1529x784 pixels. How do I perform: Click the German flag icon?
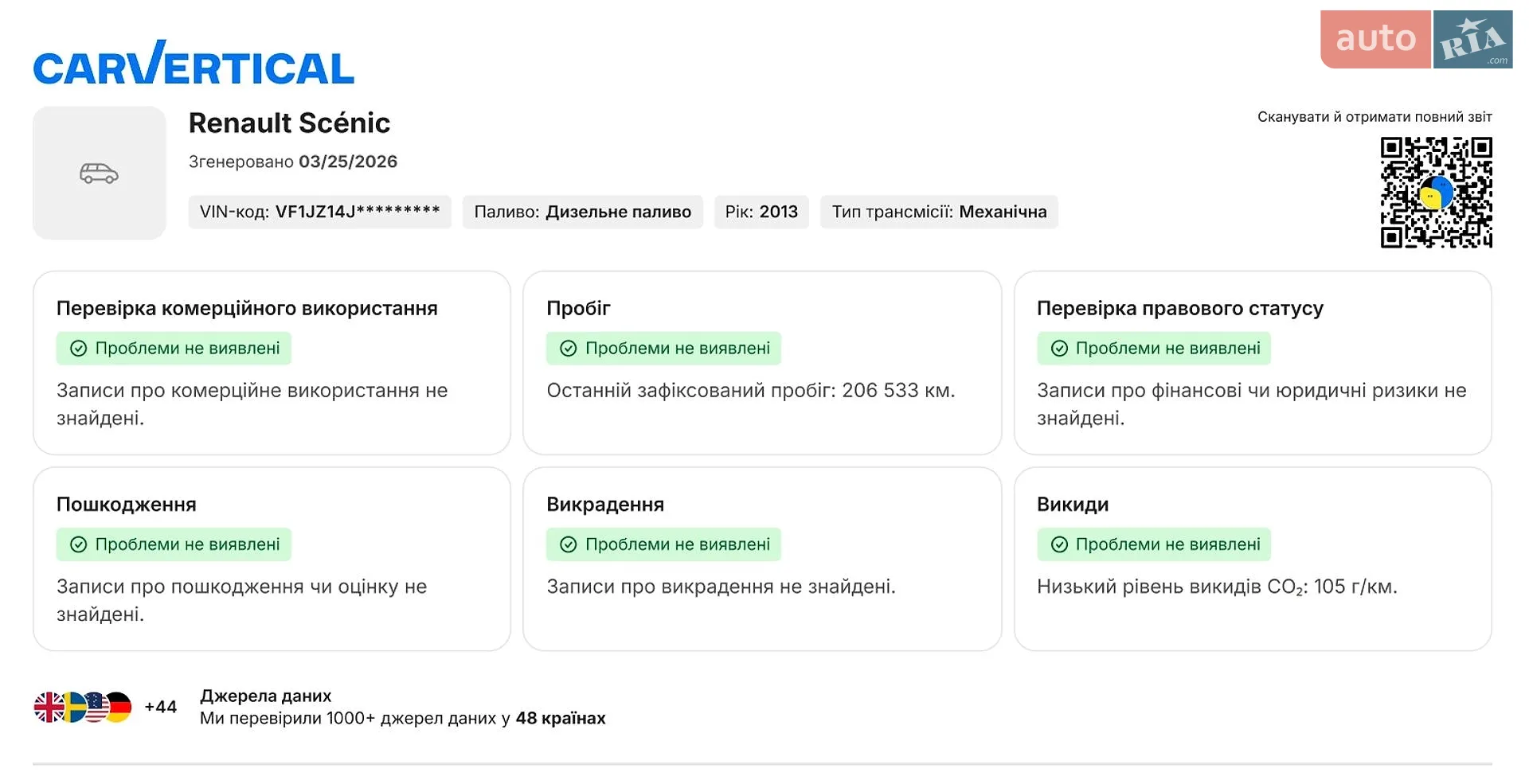tap(119, 707)
